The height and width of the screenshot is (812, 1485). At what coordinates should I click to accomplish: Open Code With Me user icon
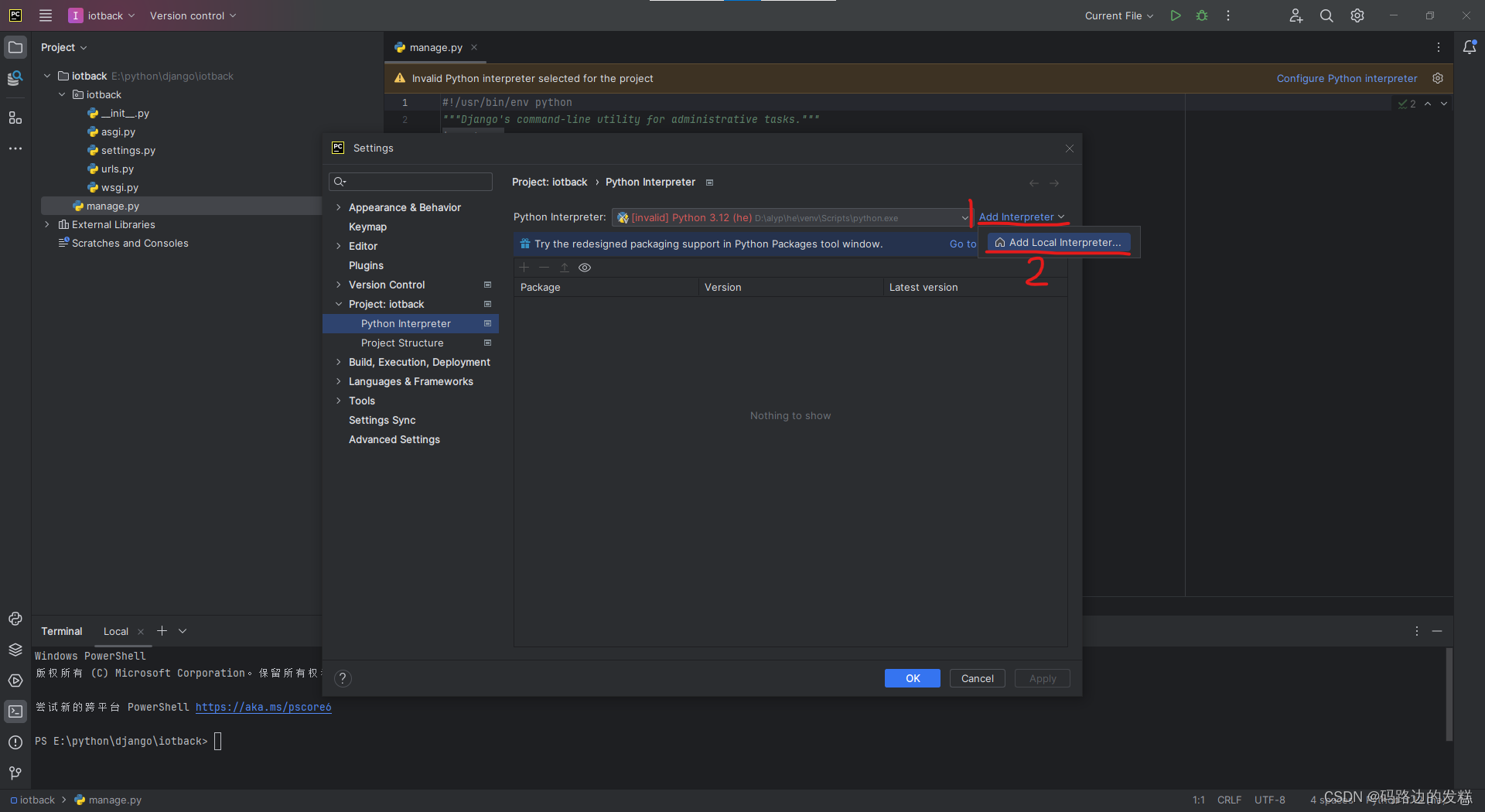tap(1296, 15)
